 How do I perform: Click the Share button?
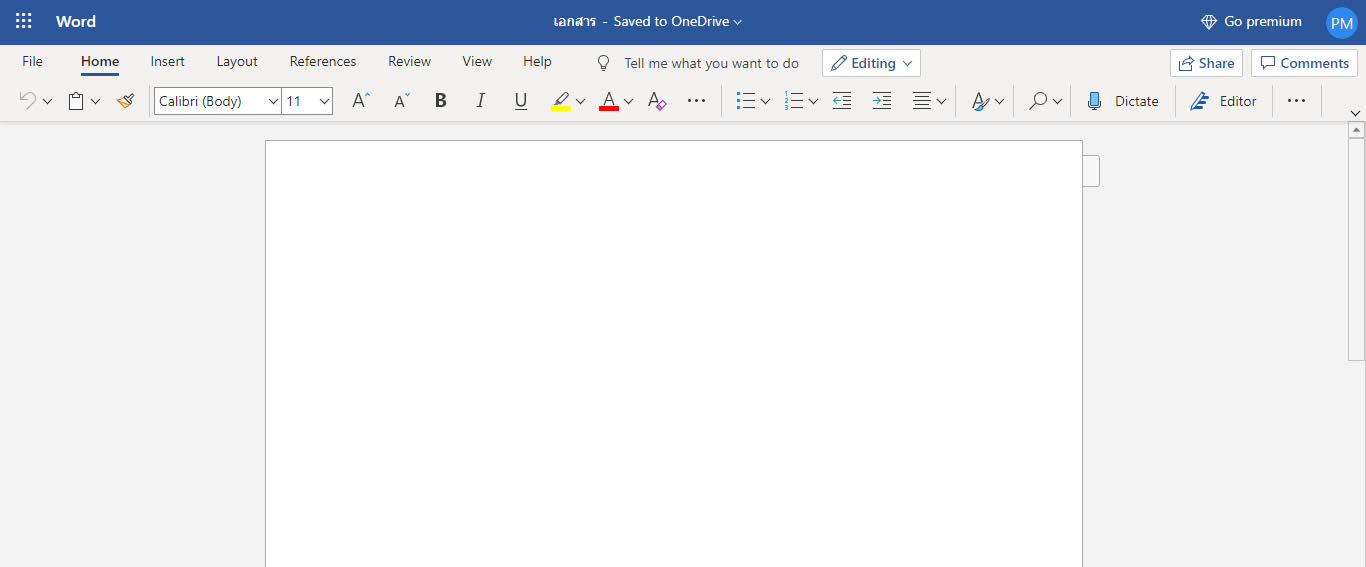(1206, 63)
